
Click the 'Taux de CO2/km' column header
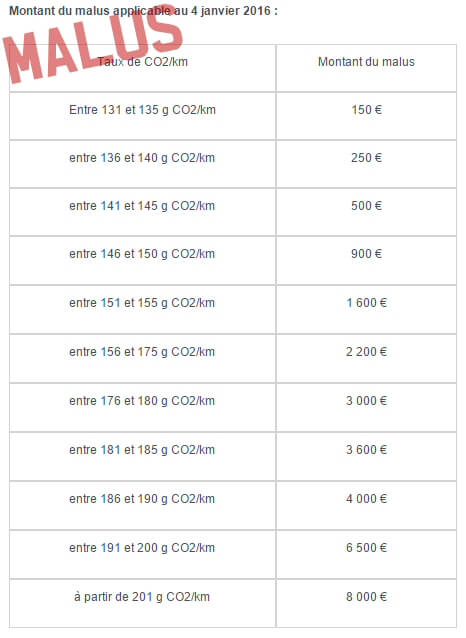point(142,62)
